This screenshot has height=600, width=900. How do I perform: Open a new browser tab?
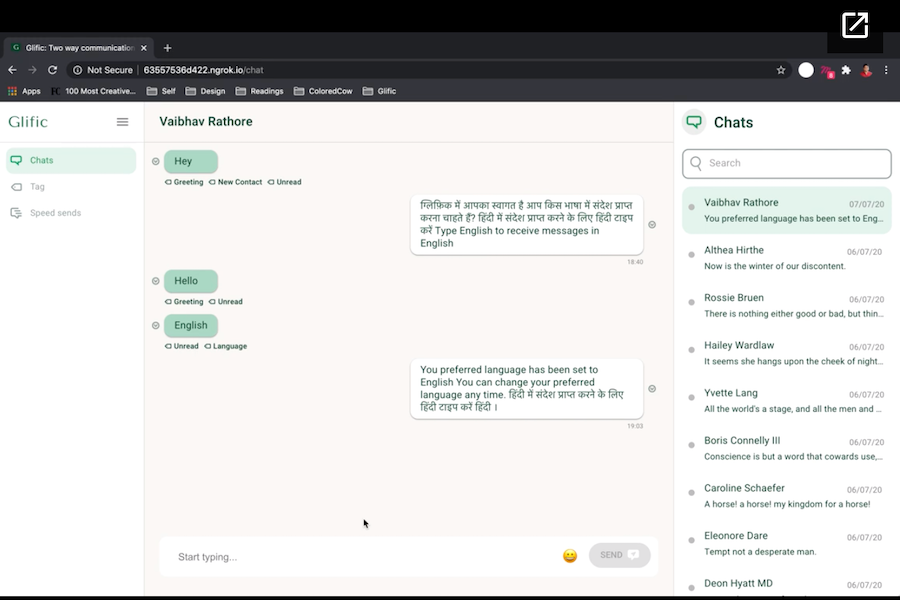[x=168, y=48]
